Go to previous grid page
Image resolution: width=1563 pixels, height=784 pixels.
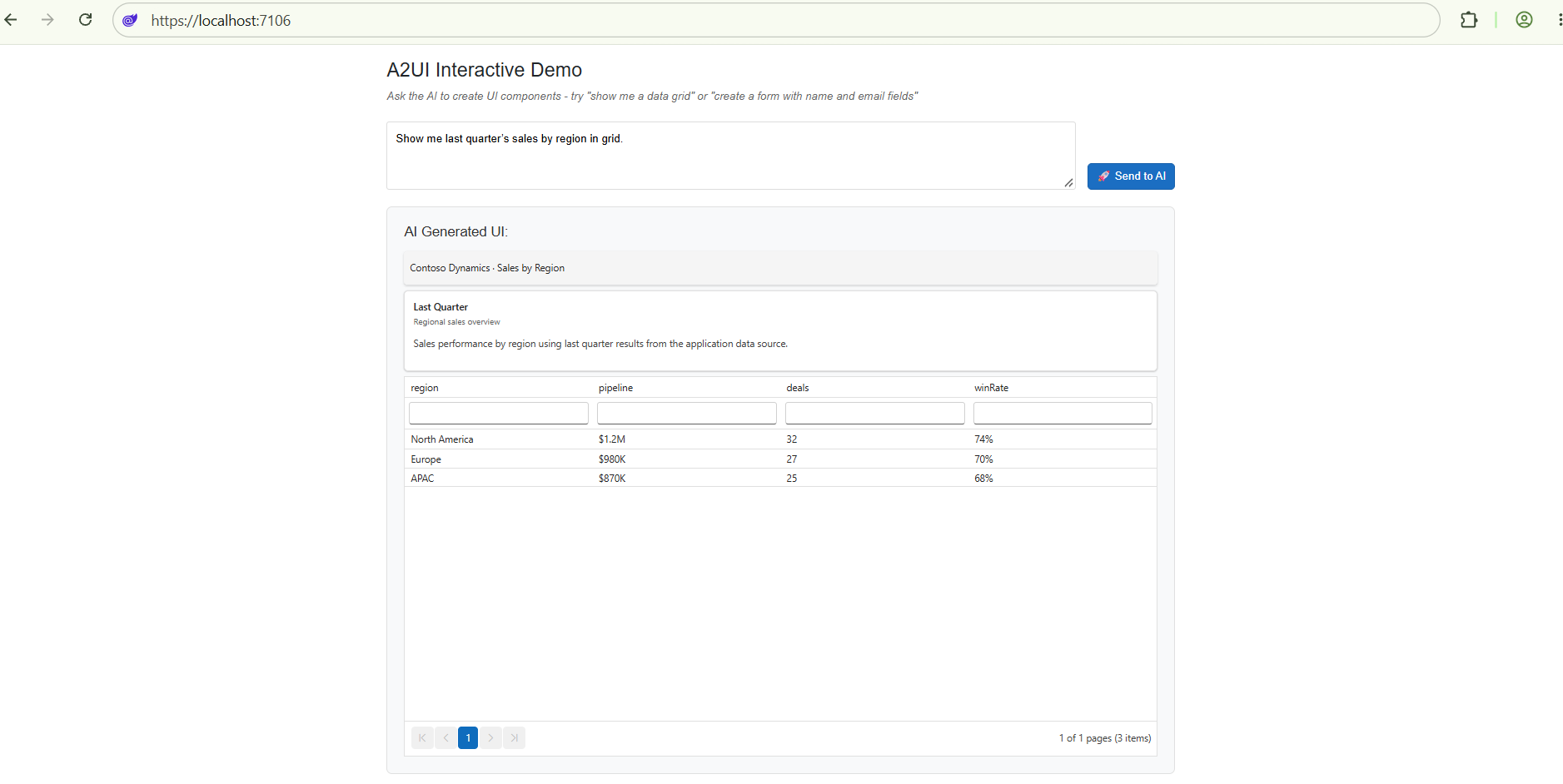[x=446, y=738]
